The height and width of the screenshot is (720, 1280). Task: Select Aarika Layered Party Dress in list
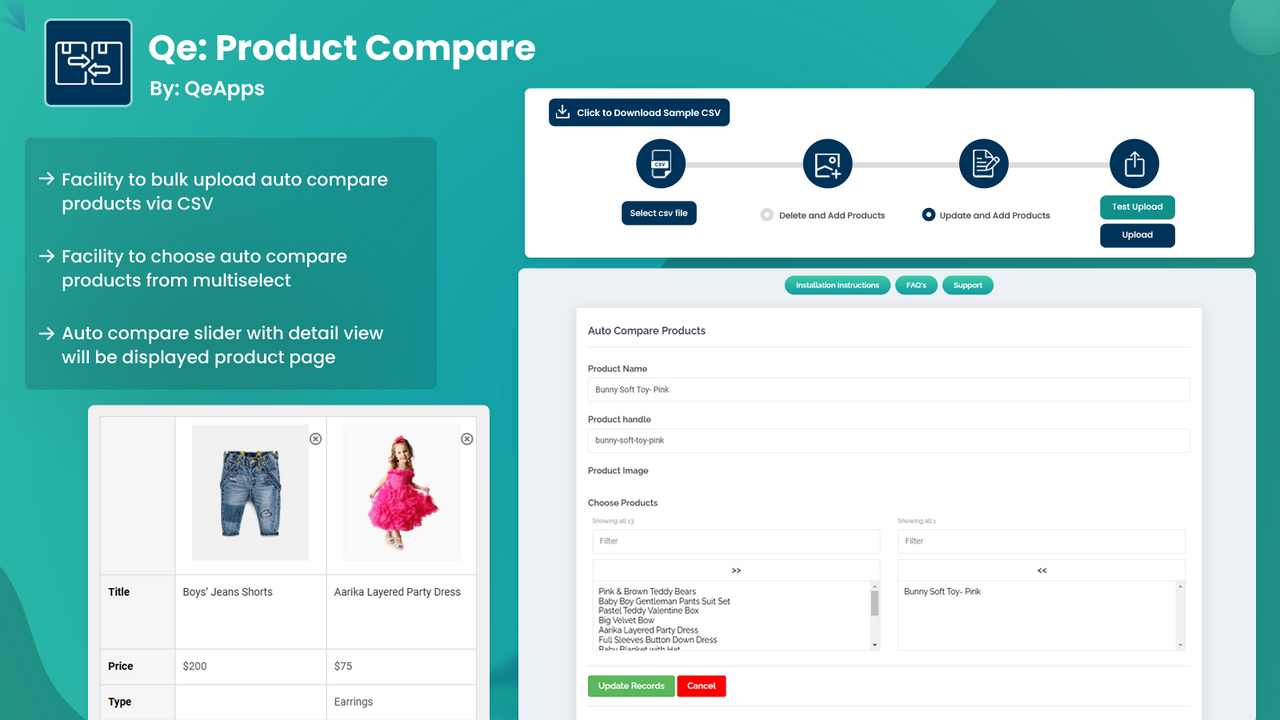point(648,630)
